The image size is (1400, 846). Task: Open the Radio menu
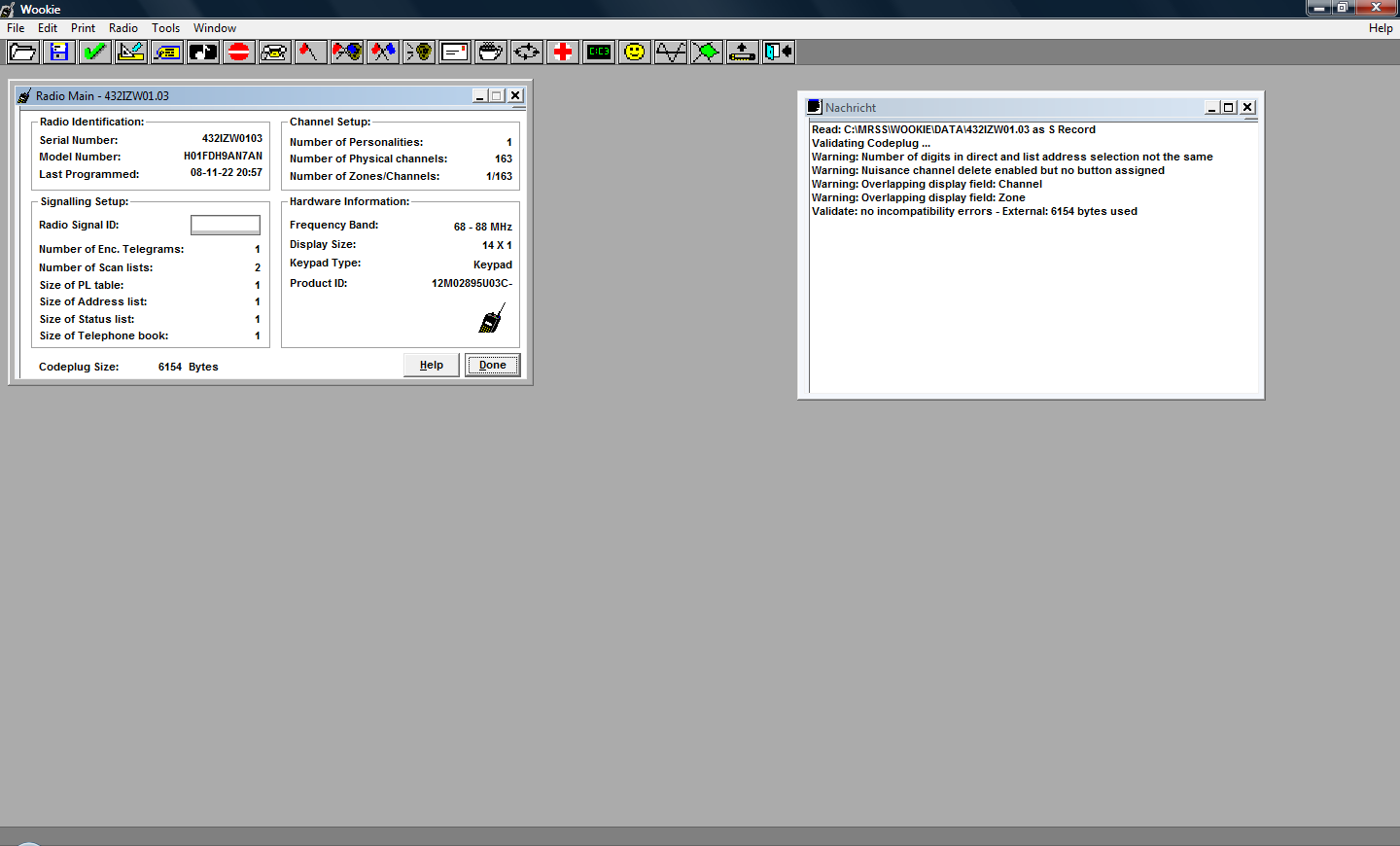pyautogui.click(x=123, y=28)
